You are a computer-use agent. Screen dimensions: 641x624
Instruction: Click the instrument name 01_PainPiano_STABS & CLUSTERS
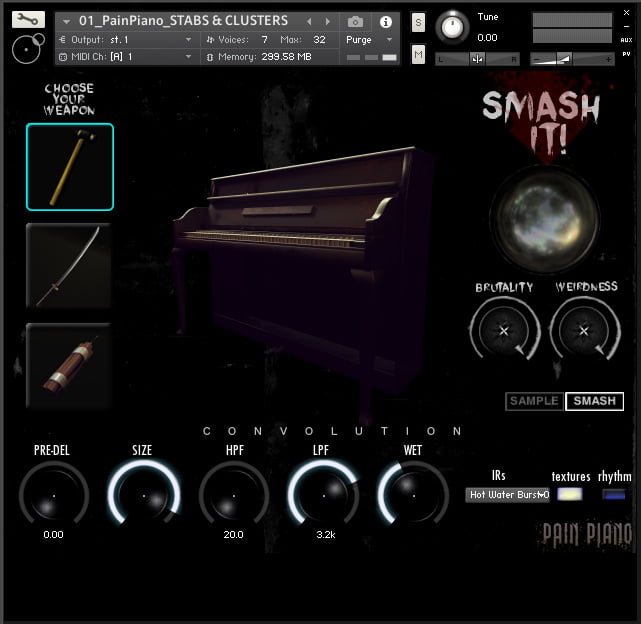[183, 21]
